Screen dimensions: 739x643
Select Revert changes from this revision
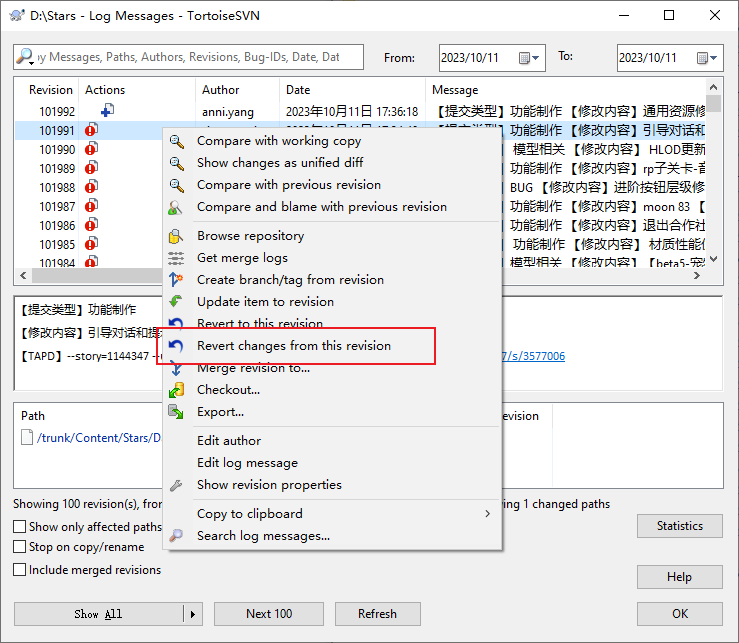[294, 346]
